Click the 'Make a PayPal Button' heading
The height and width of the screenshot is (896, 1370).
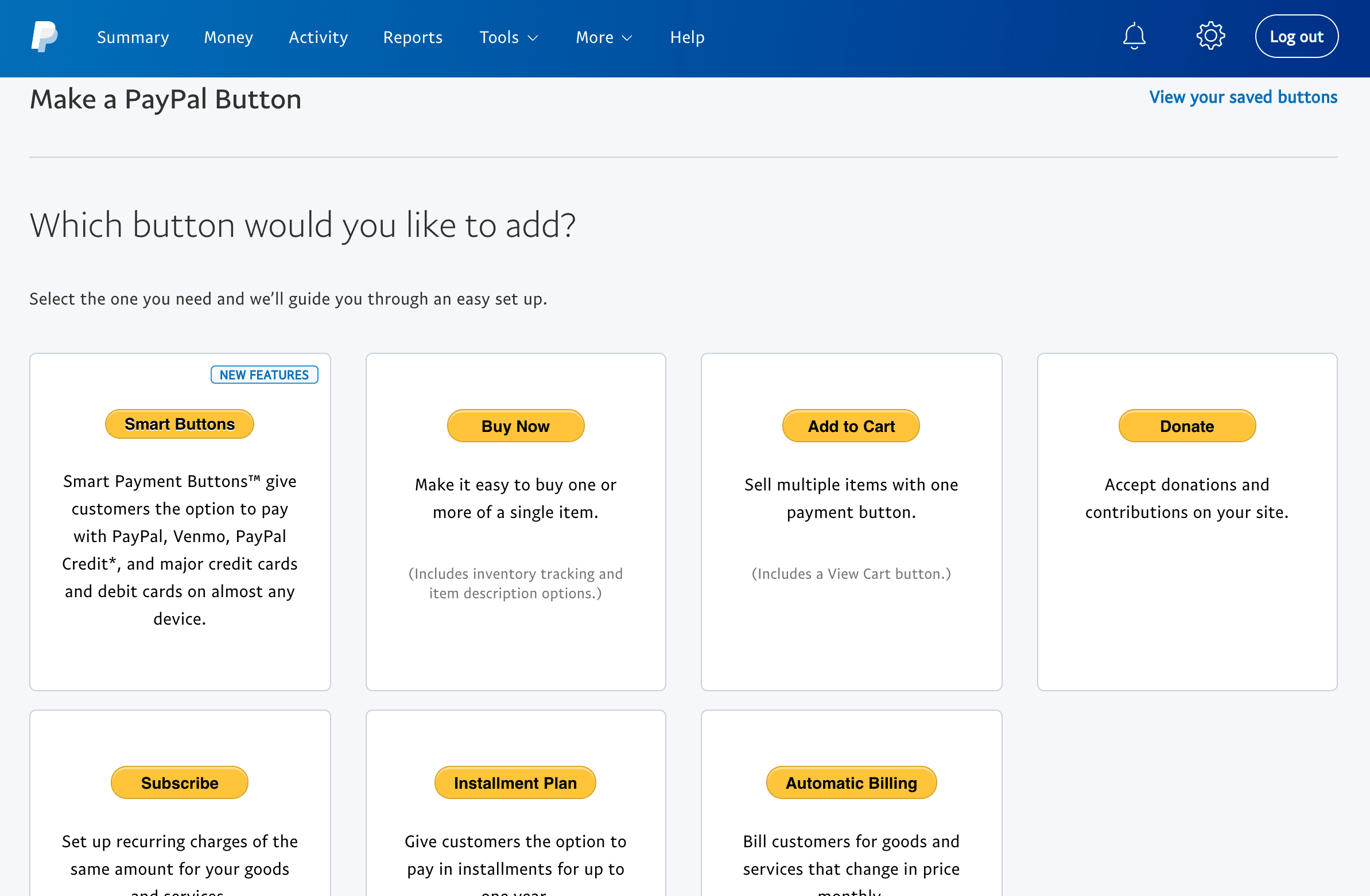coord(166,99)
